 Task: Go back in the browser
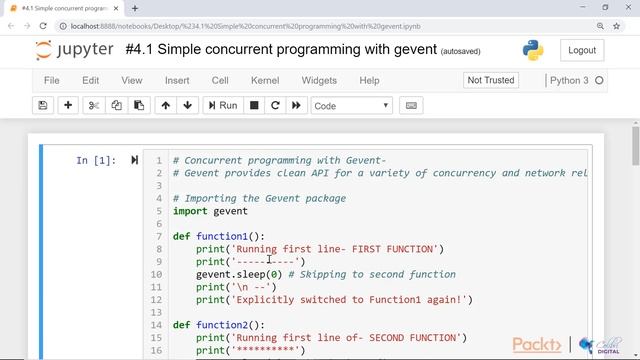pyautogui.click(x=11, y=26)
